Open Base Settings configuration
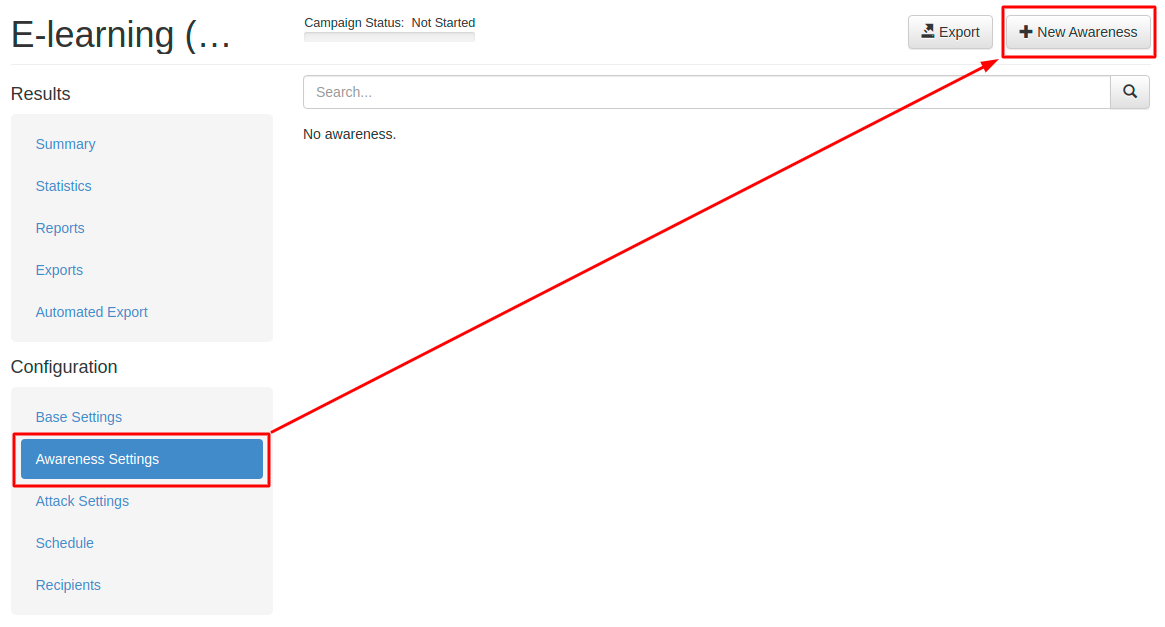Image resolution: width=1165 pixels, height=627 pixels. click(79, 418)
